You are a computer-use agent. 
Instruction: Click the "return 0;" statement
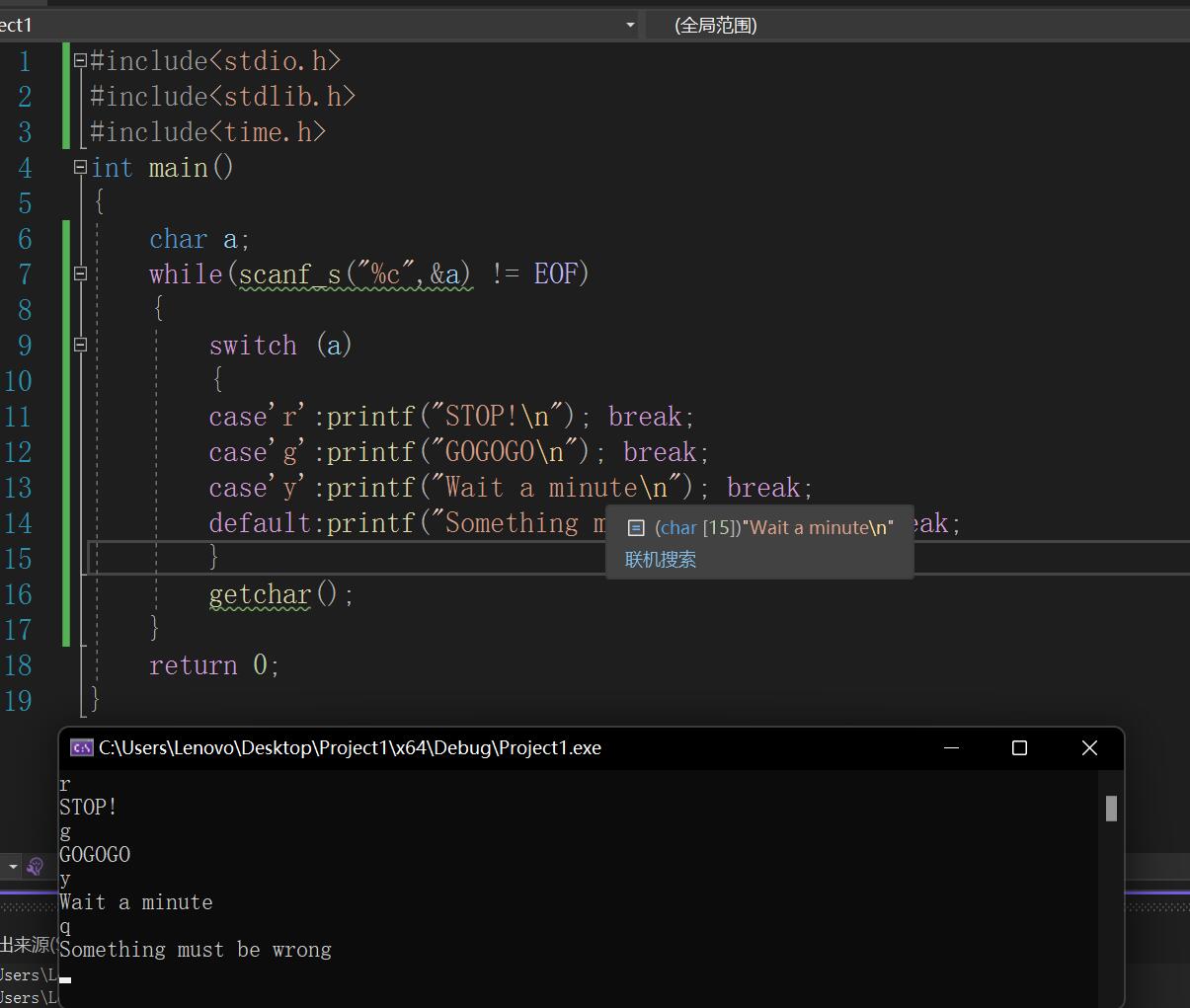pos(214,665)
